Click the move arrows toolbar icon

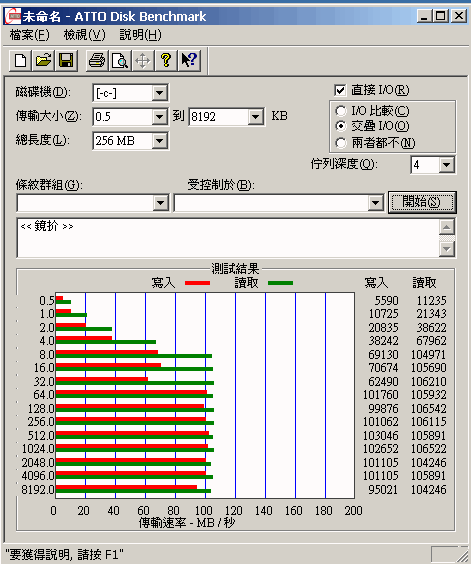pos(143,60)
